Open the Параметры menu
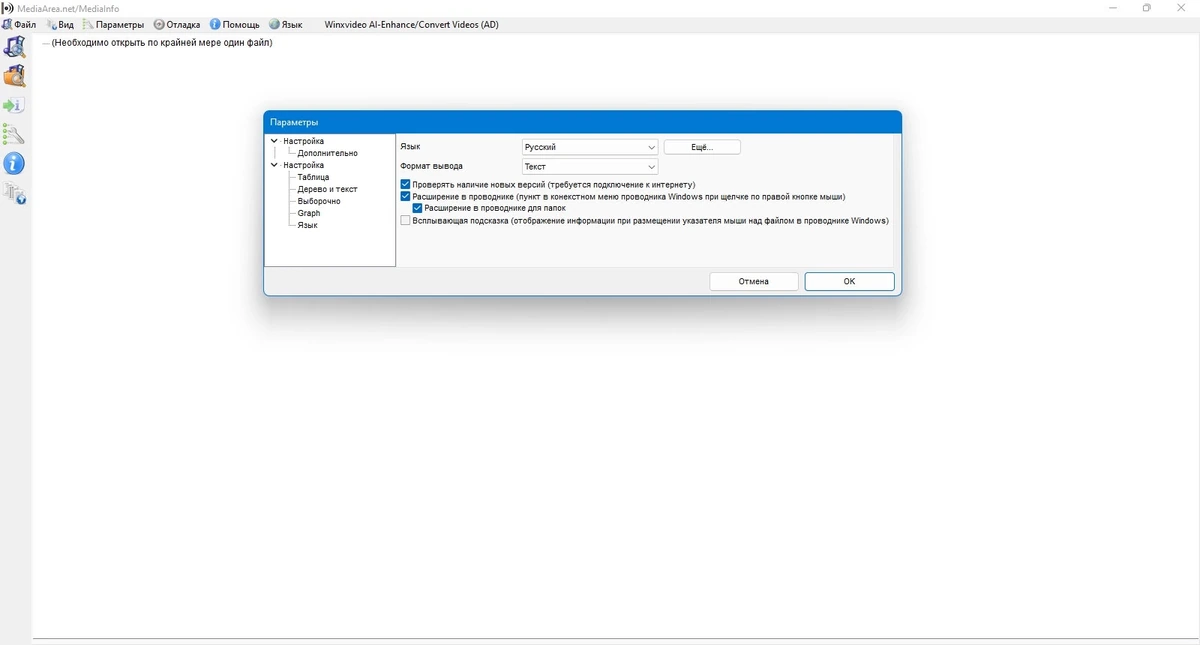 pyautogui.click(x=113, y=24)
